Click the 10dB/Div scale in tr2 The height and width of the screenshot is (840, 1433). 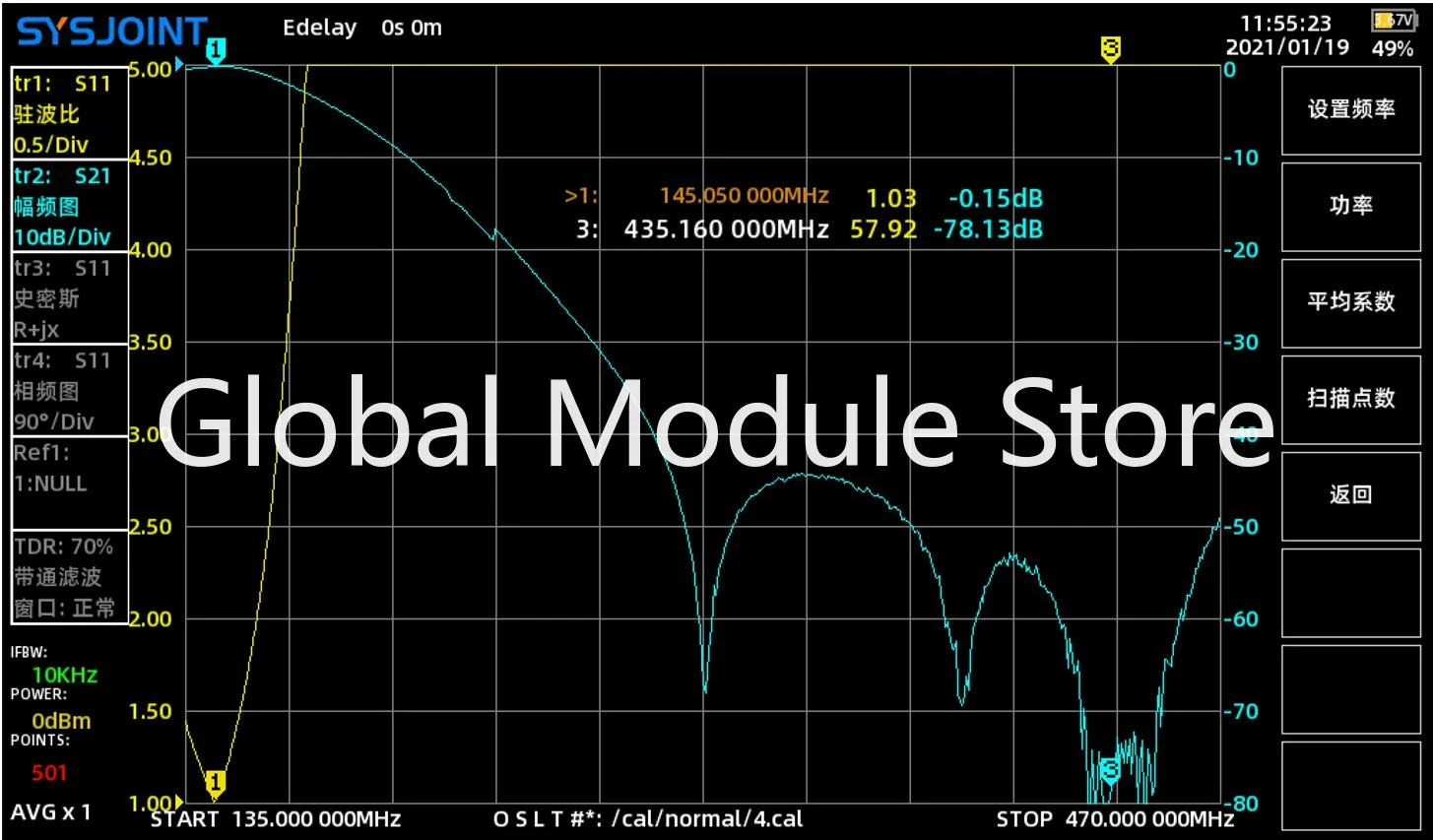[x=62, y=237]
